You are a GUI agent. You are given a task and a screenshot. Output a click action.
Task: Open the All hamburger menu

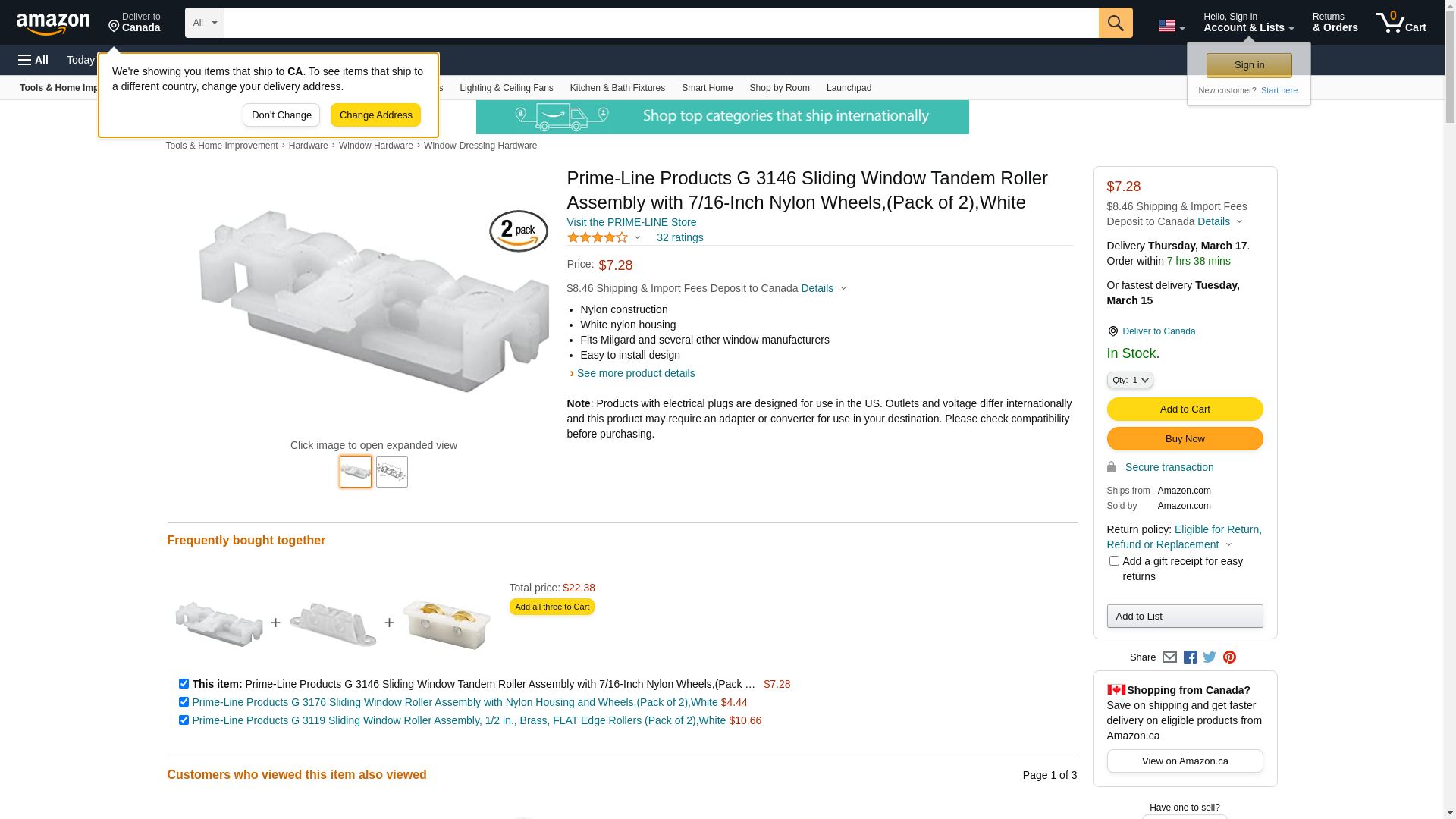click(33, 60)
